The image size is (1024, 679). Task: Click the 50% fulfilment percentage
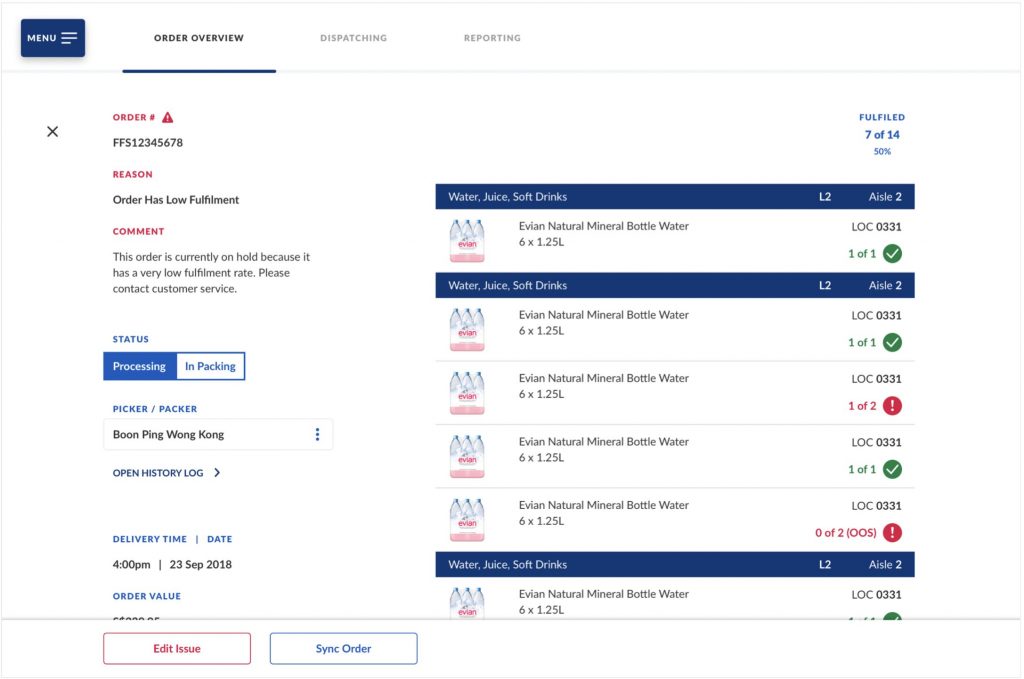(882, 151)
